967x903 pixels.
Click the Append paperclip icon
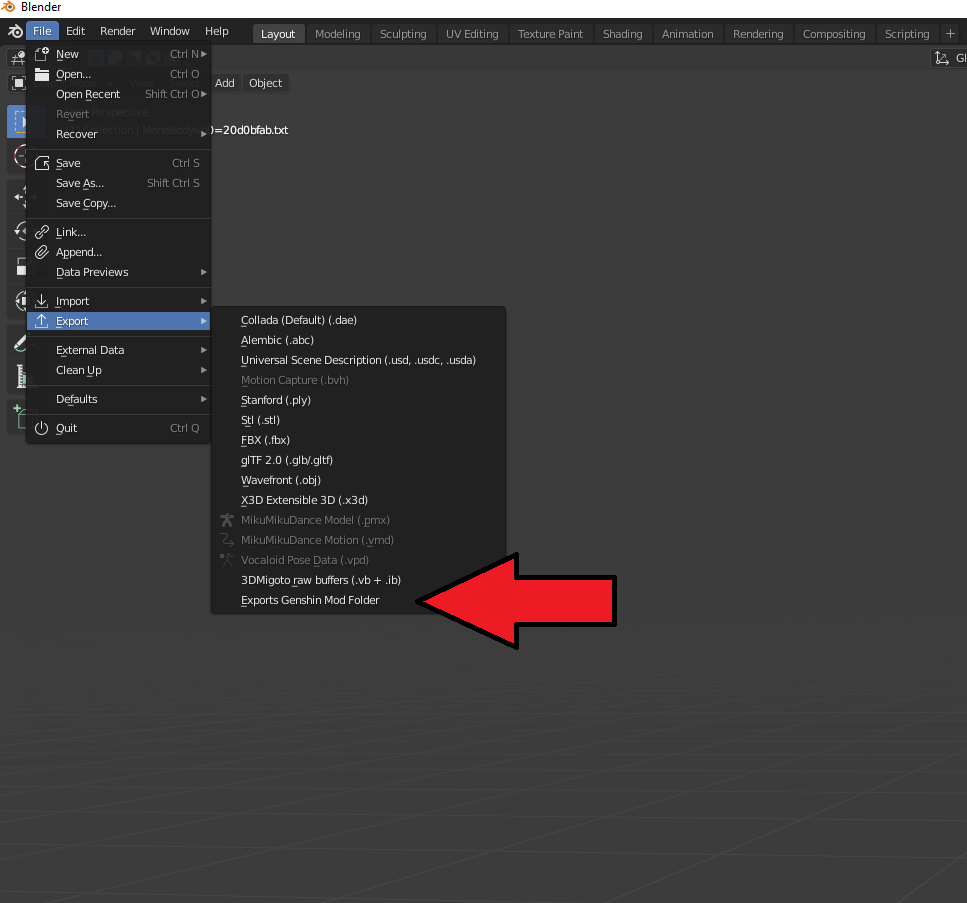[41, 252]
